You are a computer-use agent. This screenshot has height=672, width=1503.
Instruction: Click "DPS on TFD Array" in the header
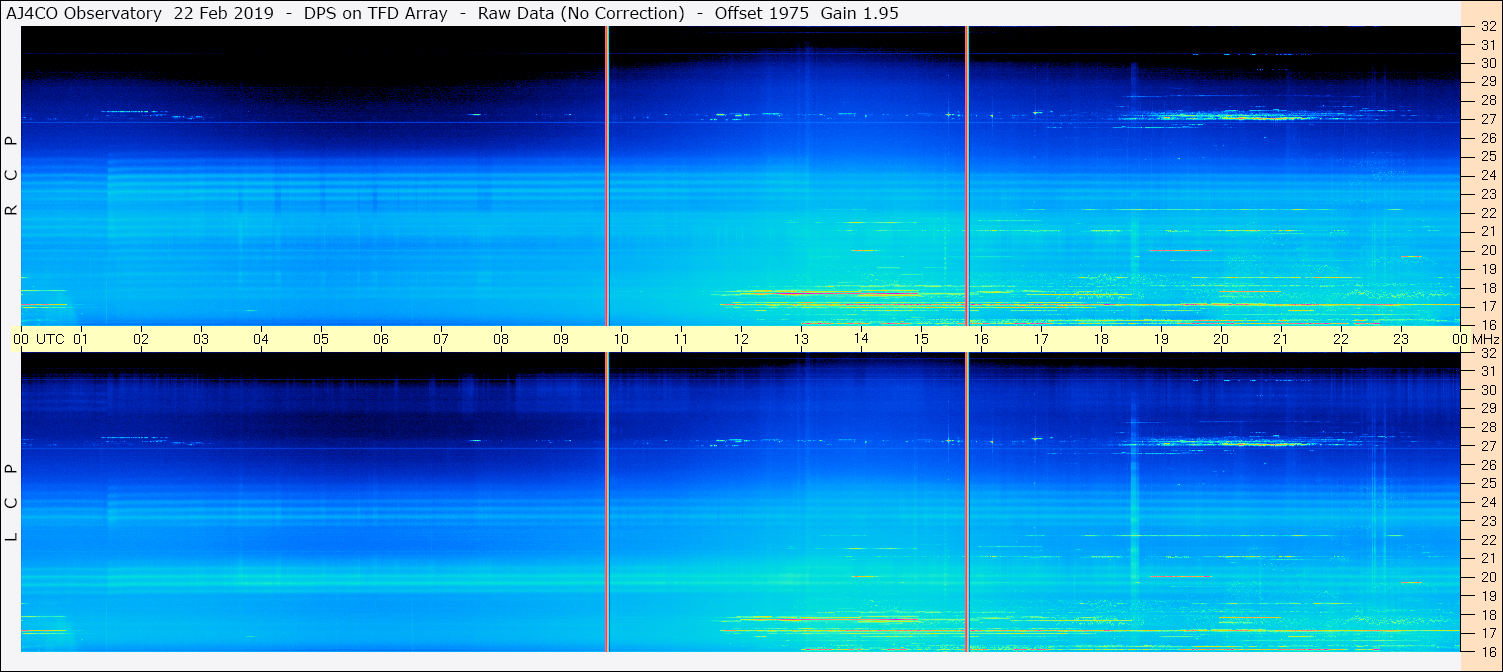click(376, 13)
